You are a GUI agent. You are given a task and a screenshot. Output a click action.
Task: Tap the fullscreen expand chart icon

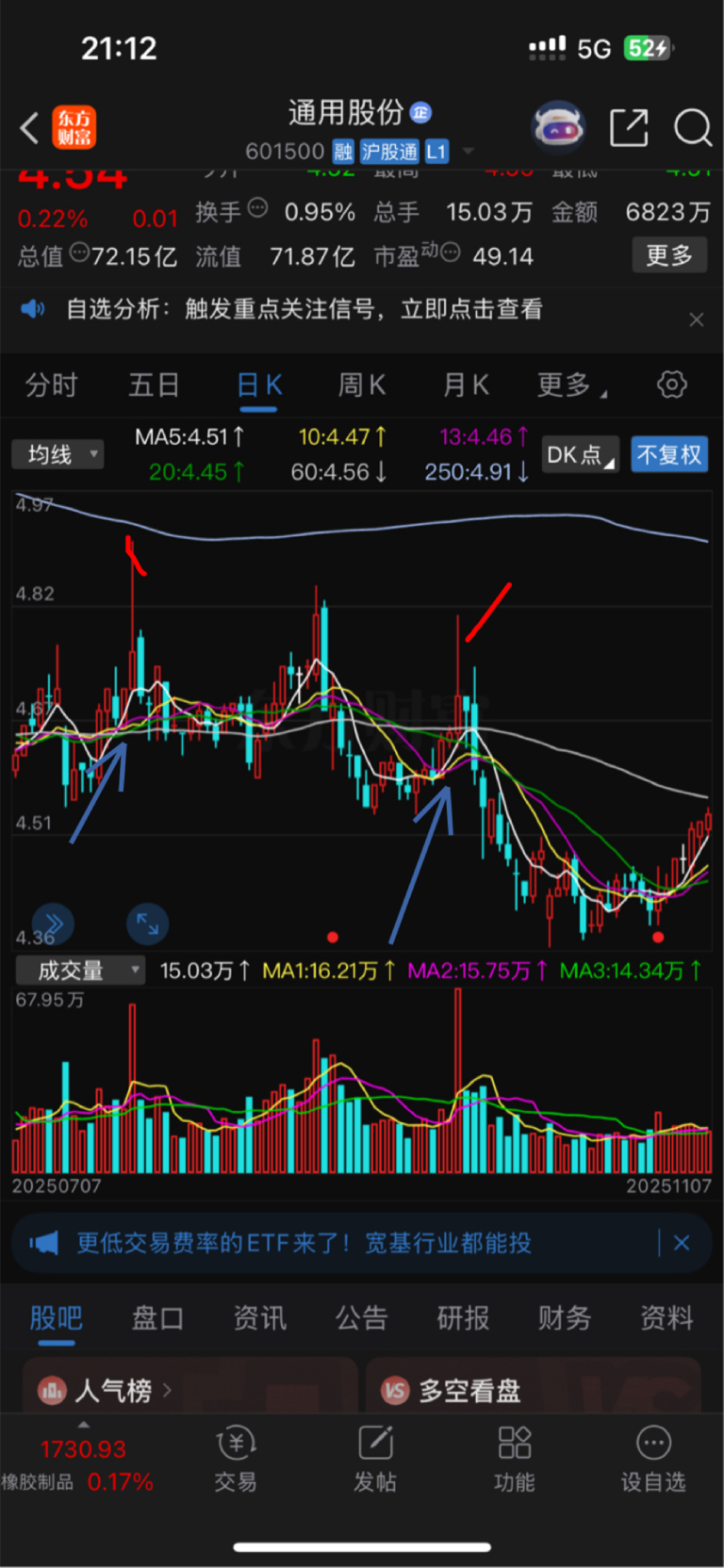click(148, 923)
